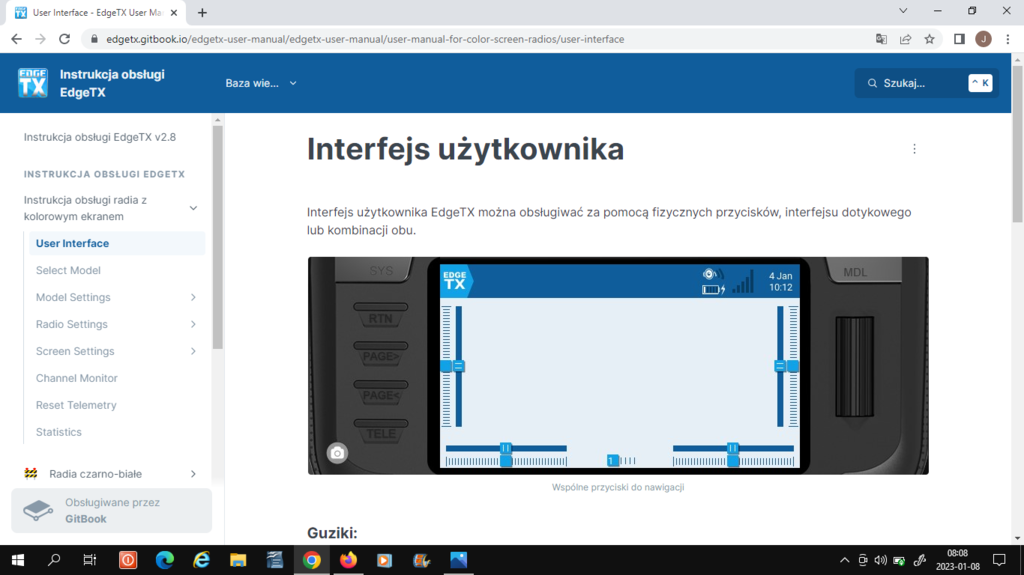Expand the Screen Settings section

click(193, 351)
